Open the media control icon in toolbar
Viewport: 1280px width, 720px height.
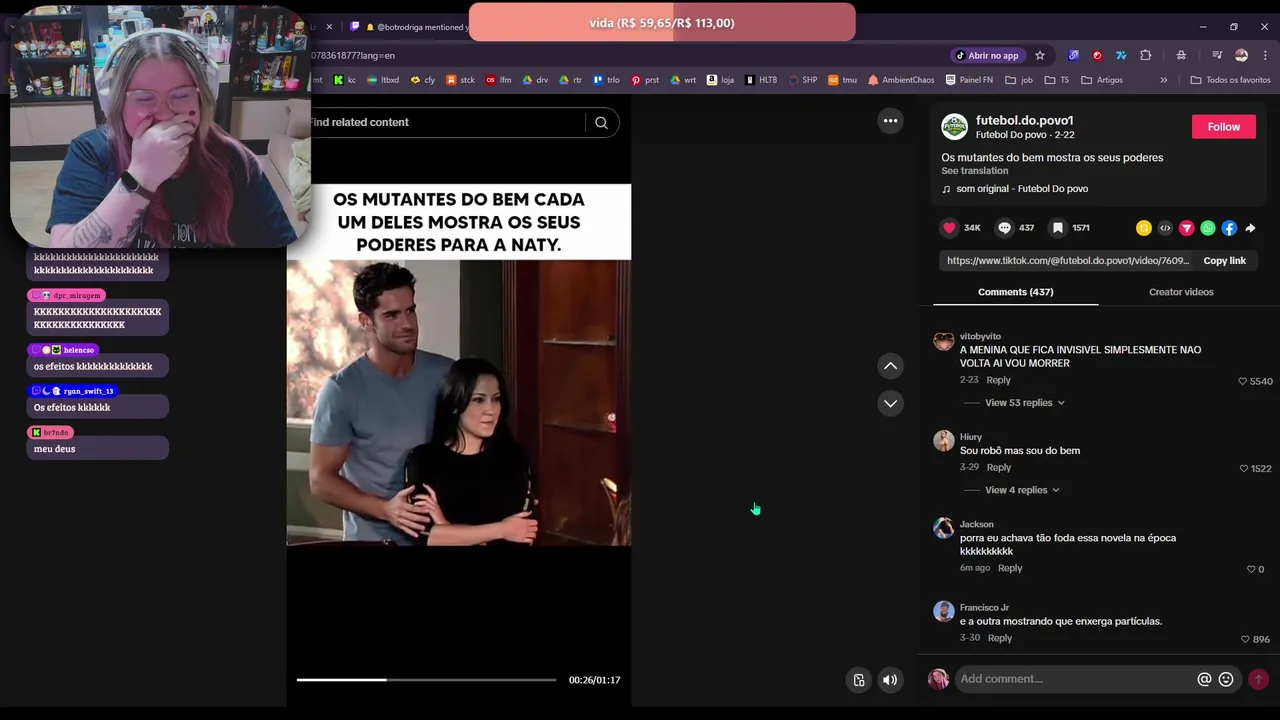coord(1217,55)
